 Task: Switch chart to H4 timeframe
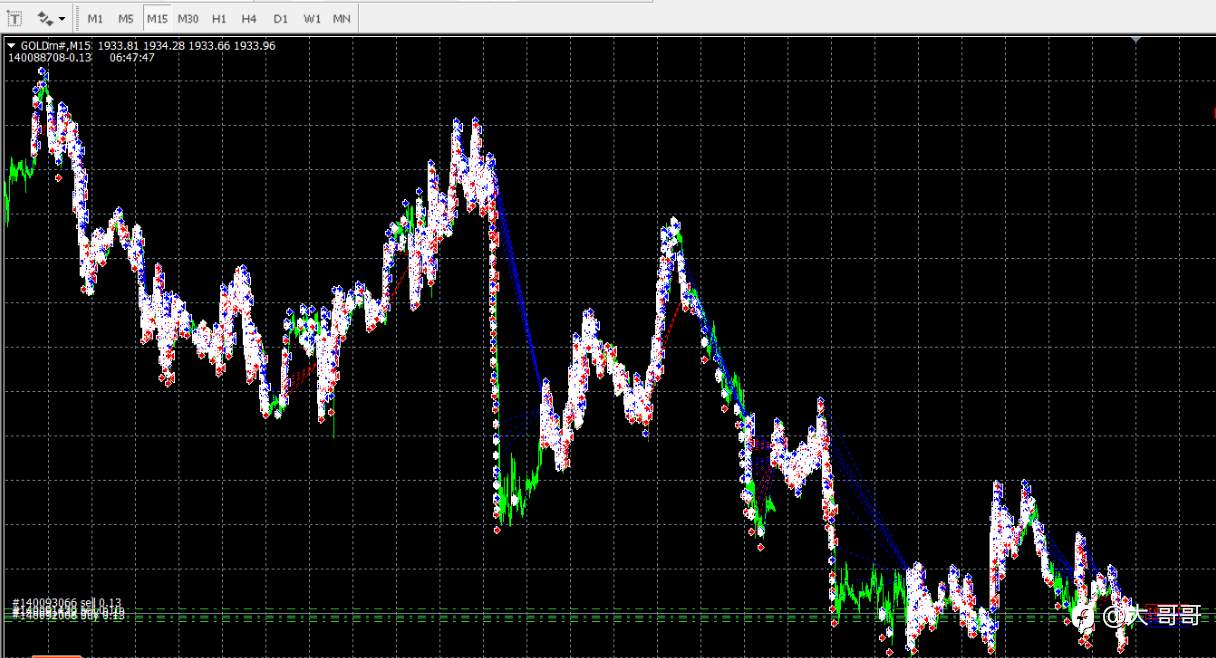click(249, 18)
